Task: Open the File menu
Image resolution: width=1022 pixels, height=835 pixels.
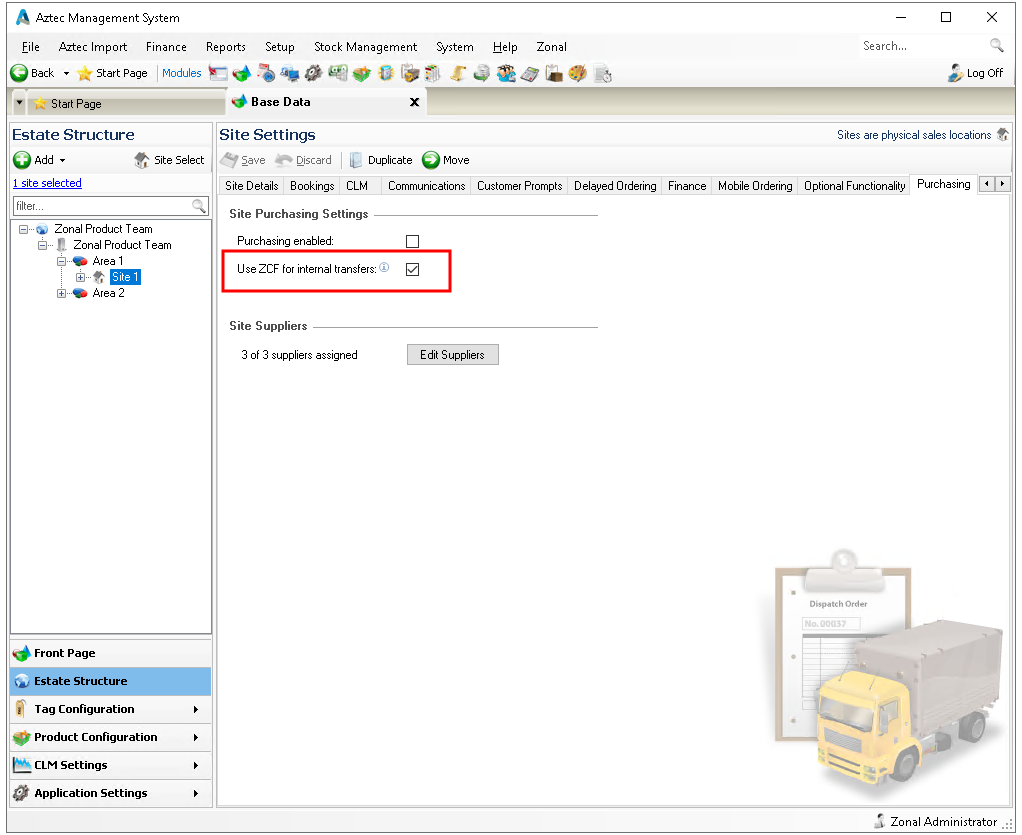Action: pyautogui.click(x=31, y=47)
